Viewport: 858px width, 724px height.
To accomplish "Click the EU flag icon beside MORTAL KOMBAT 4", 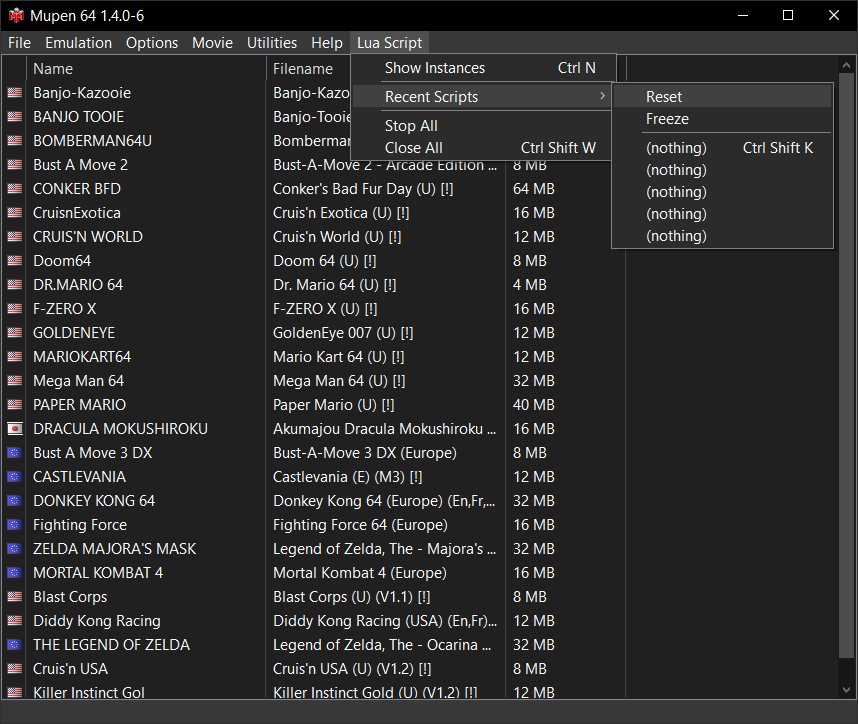I will [15, 573].
